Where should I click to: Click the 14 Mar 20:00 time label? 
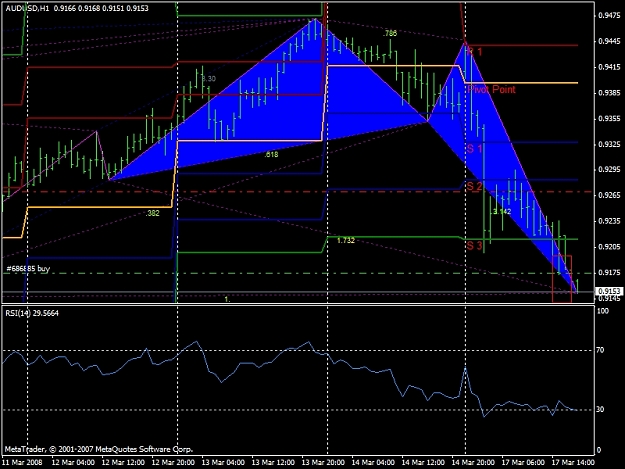click(473, 463)
